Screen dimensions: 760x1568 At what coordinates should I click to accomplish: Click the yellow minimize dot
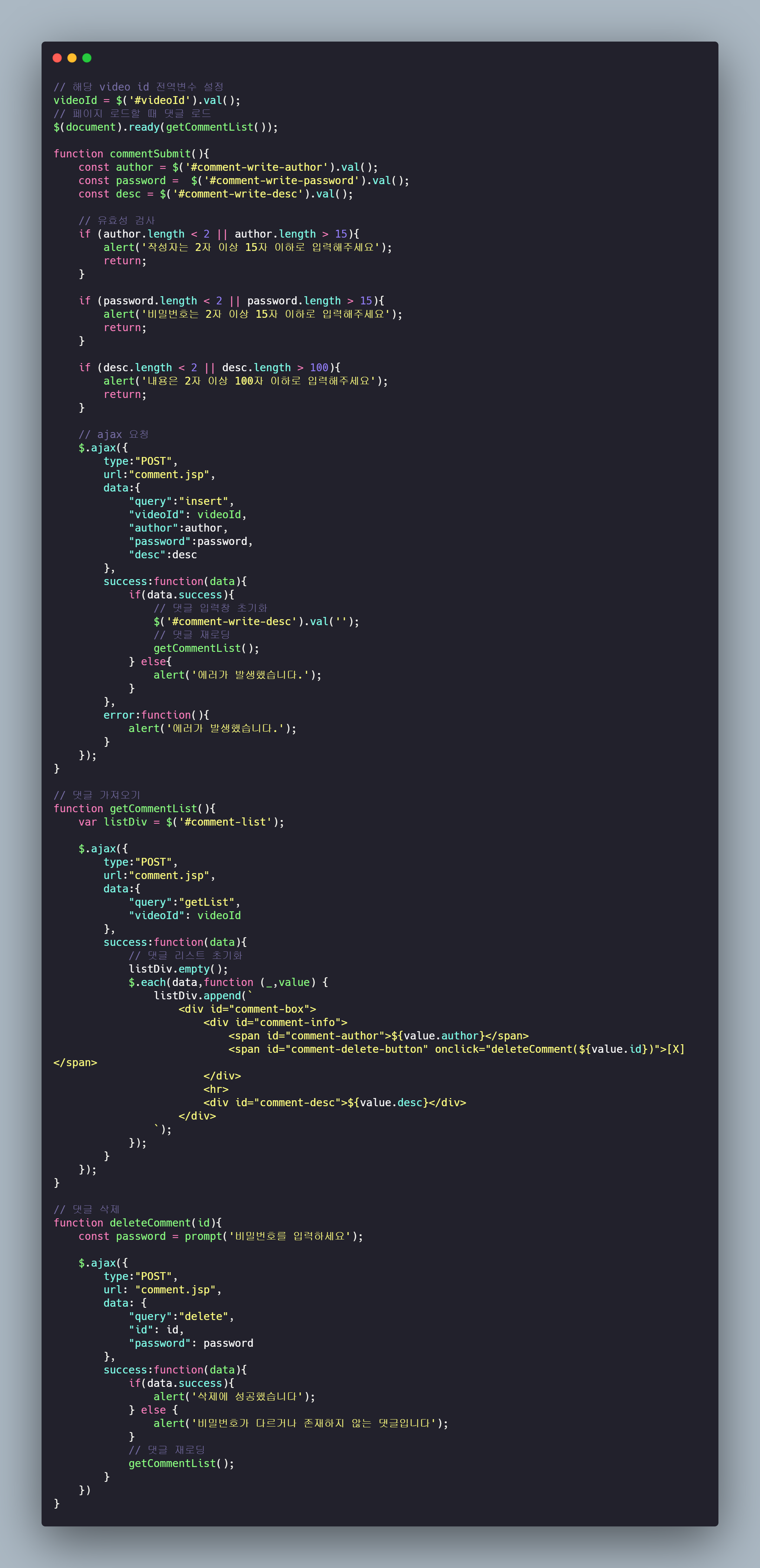[x=72, y=58]
